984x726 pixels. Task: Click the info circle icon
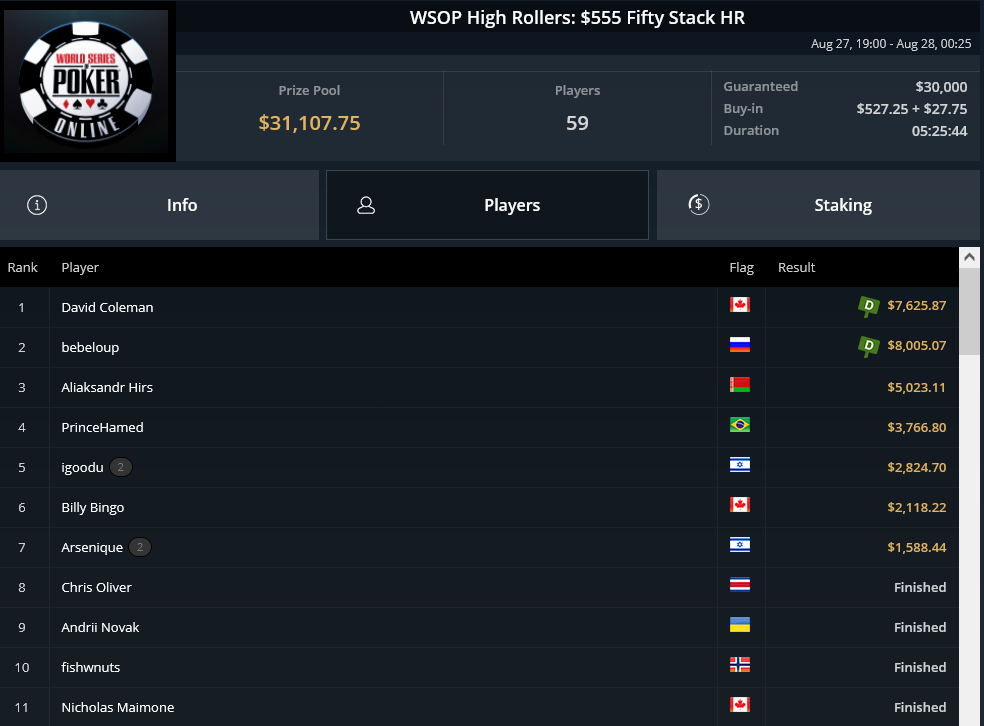pos(37,205)
